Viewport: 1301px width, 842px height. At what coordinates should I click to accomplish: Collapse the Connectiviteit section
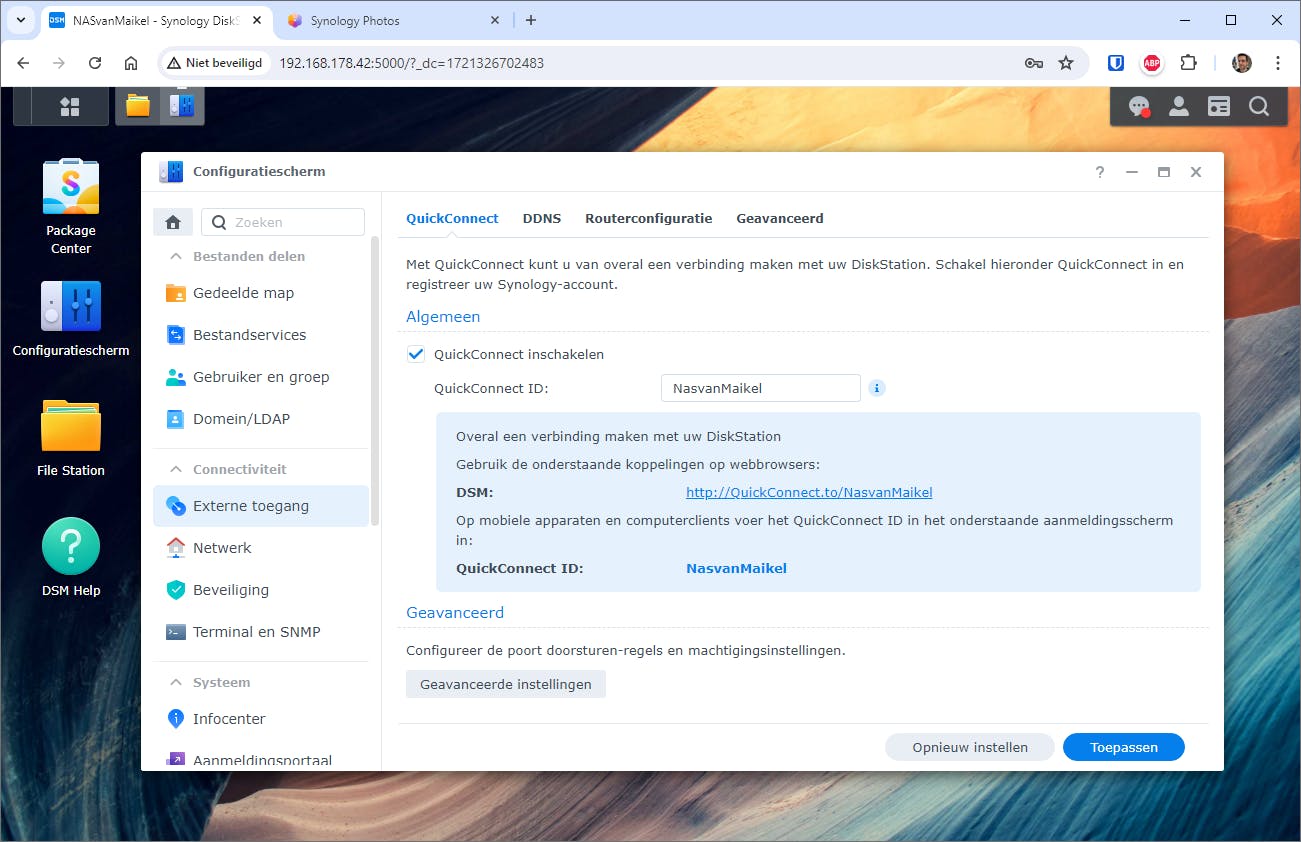coord(176,469)
